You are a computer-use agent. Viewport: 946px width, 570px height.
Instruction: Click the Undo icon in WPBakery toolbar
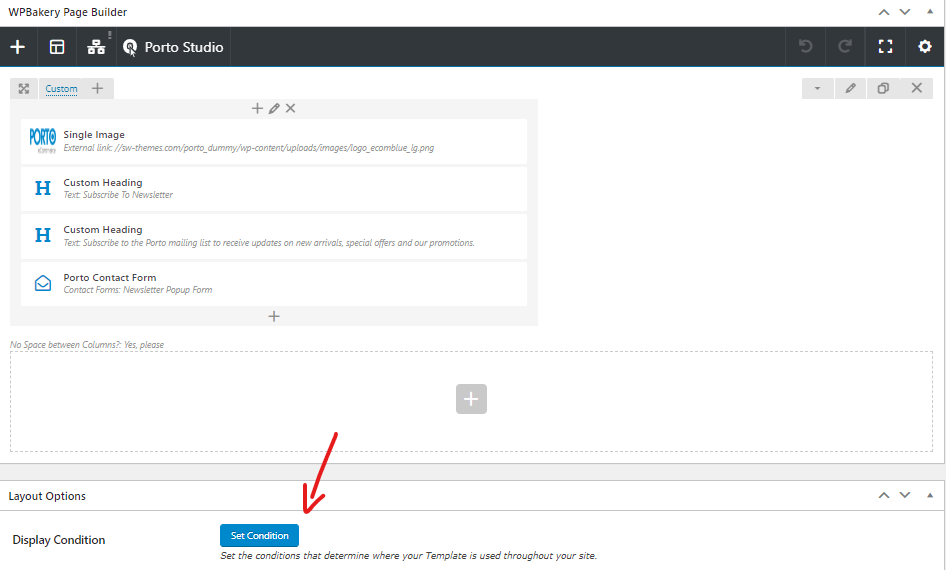point(805,46)
